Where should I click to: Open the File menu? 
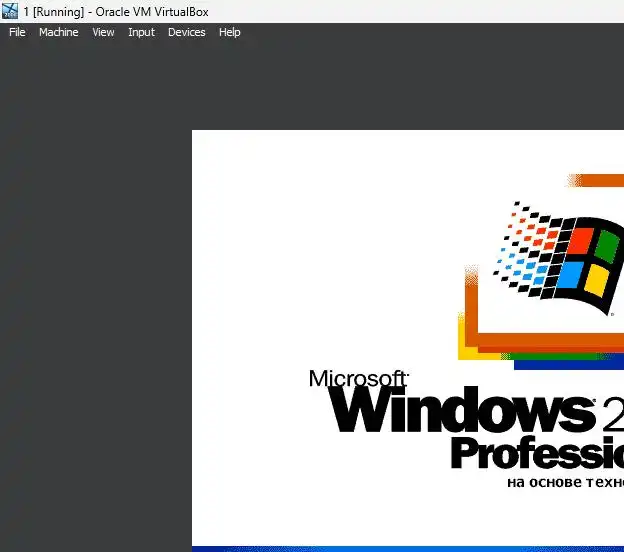coord(17,32)
